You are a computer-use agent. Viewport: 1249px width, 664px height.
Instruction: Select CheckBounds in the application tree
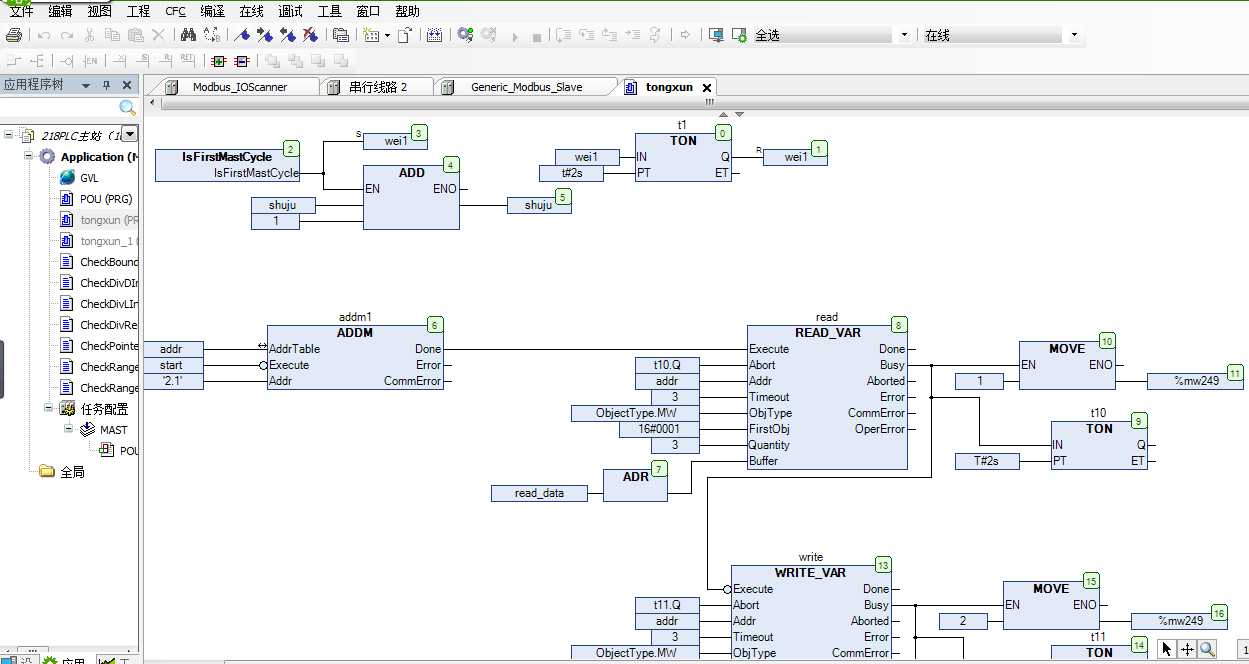[x=109, y=262]
